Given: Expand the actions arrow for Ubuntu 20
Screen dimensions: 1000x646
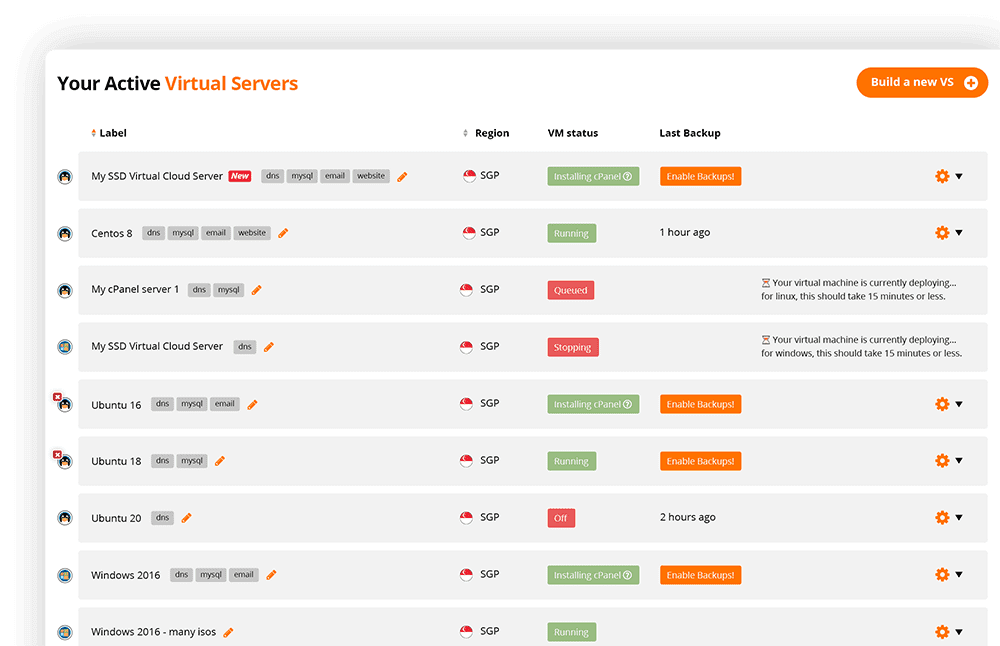Looking at the screenshot, I should pos(959,518).
